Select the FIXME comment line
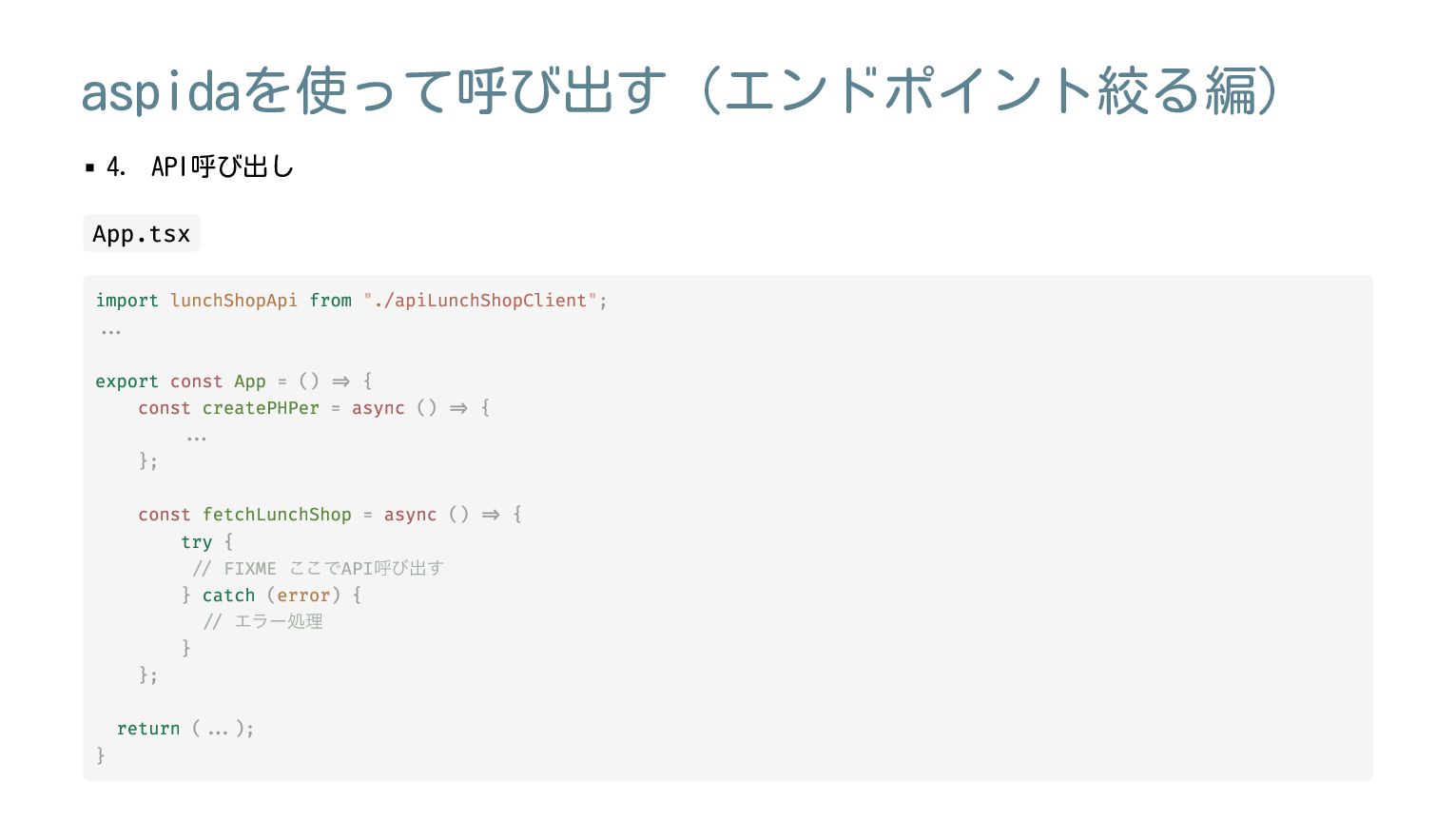The image size is (1456, 821). [x=319, y=568]
